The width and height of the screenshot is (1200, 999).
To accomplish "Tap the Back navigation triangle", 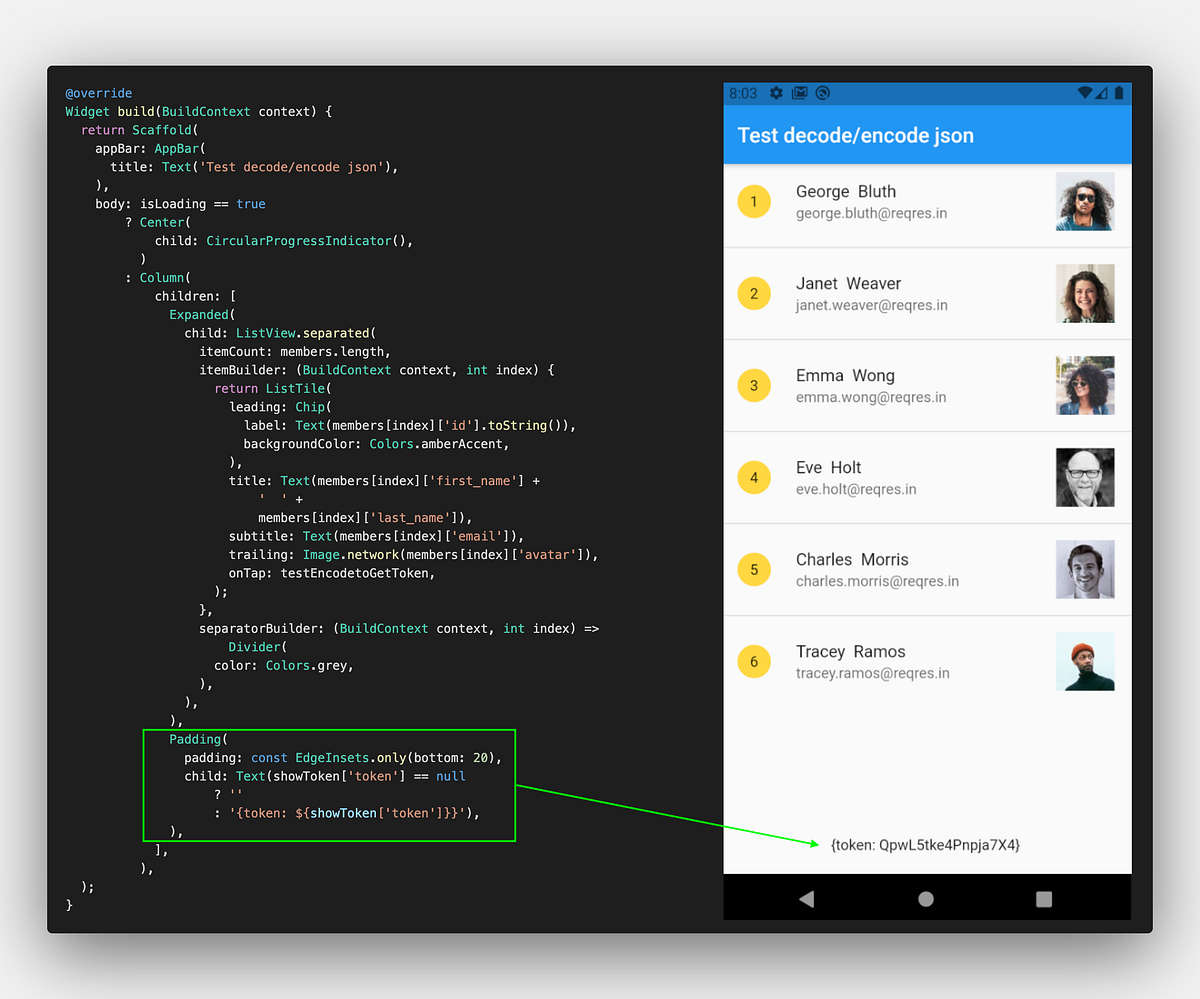I will 807,898.
